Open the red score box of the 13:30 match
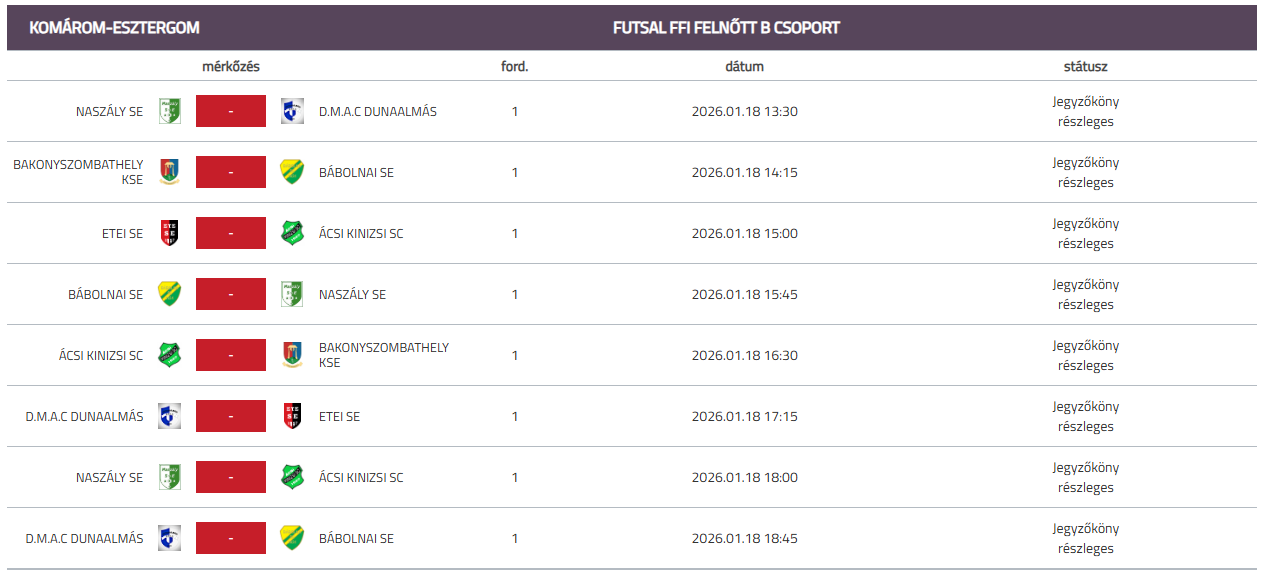Viewport: 1266px width, 585px height. coord(231,111)
